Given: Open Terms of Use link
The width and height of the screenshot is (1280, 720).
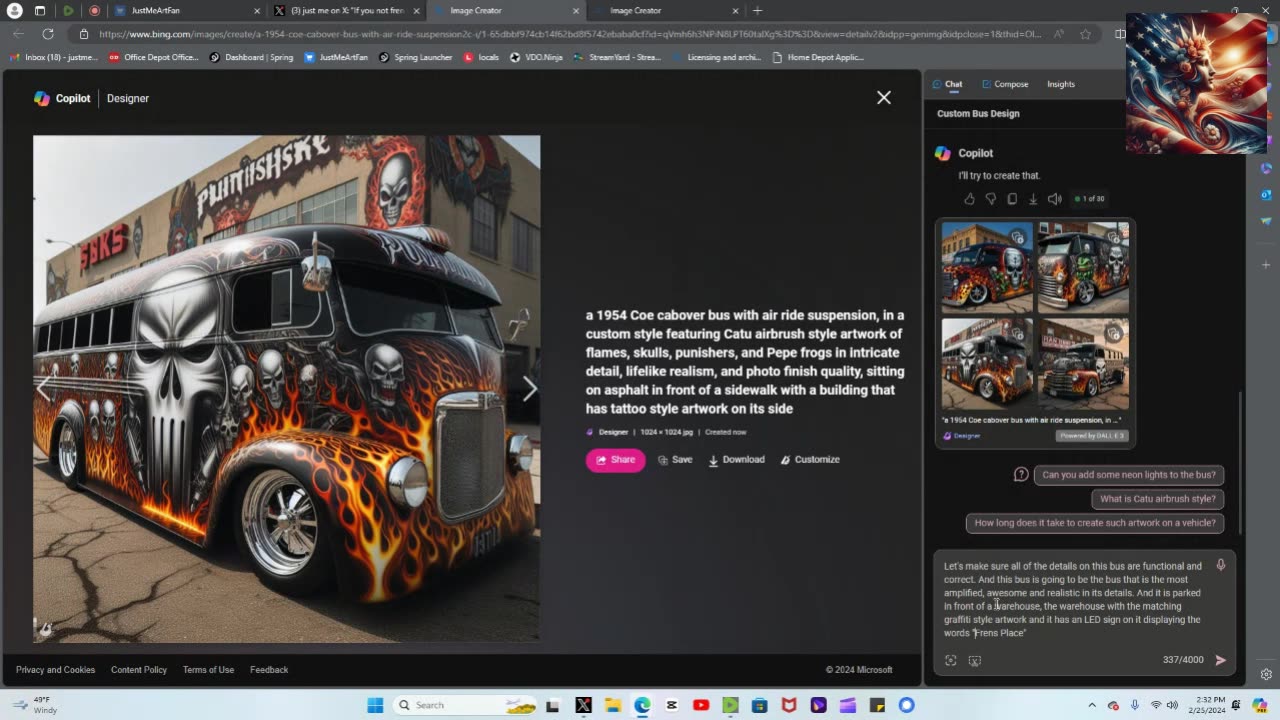Looking at the screenshot, I should point(208,670).
